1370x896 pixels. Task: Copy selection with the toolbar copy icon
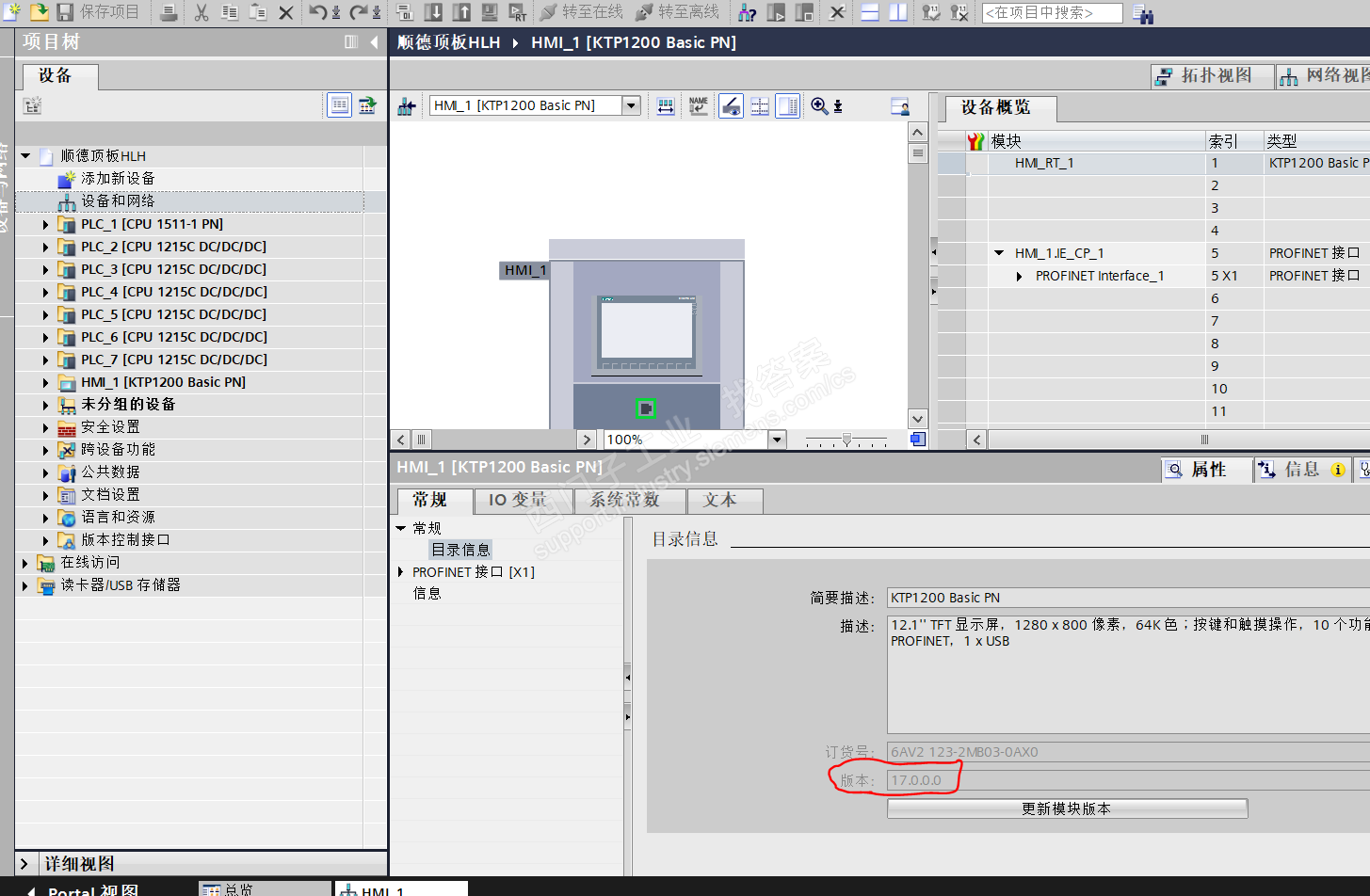coord(230,12)
